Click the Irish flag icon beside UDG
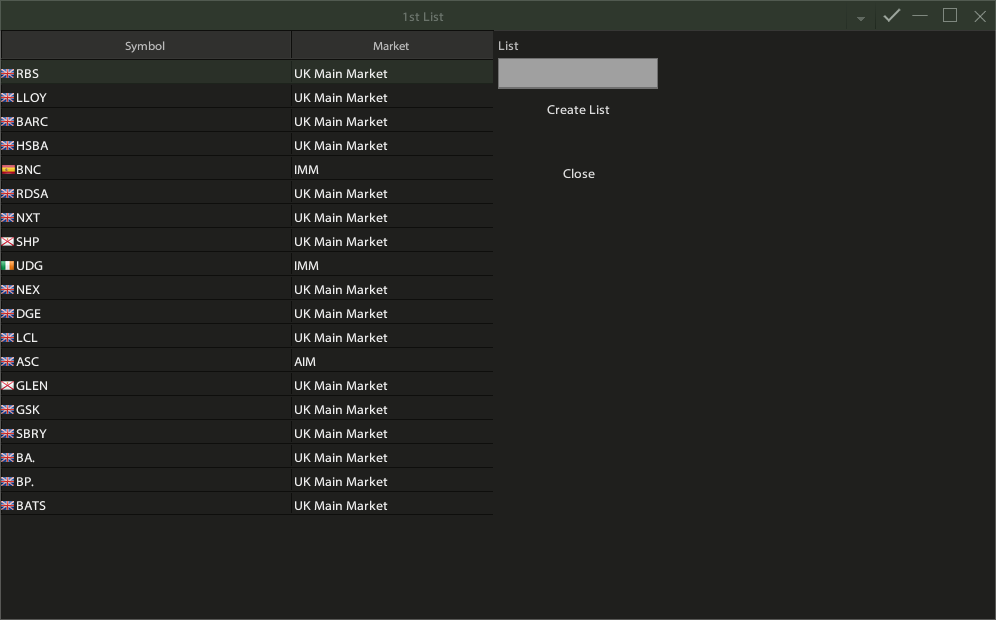 tap(8, 266)
